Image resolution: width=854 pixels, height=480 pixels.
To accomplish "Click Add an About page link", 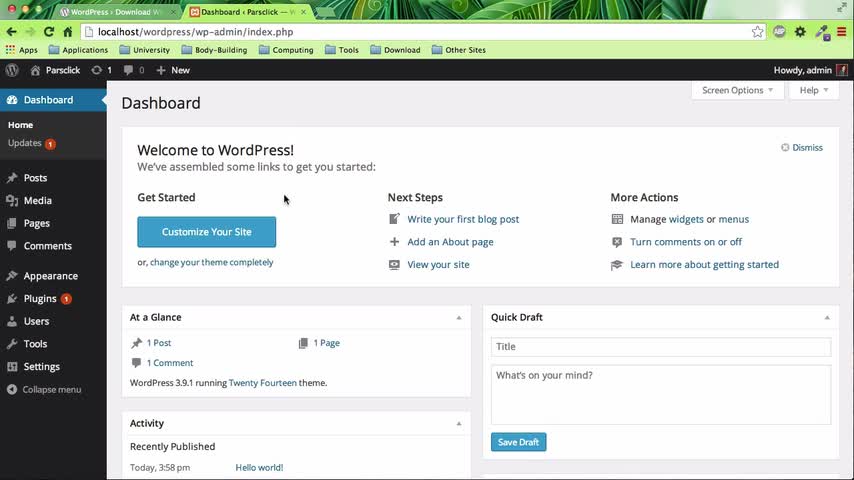I will coord(450,242).
